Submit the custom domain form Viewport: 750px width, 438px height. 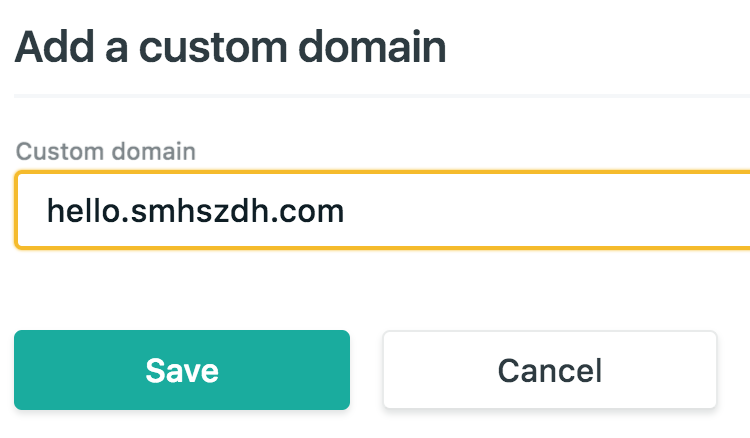point(182,370)
